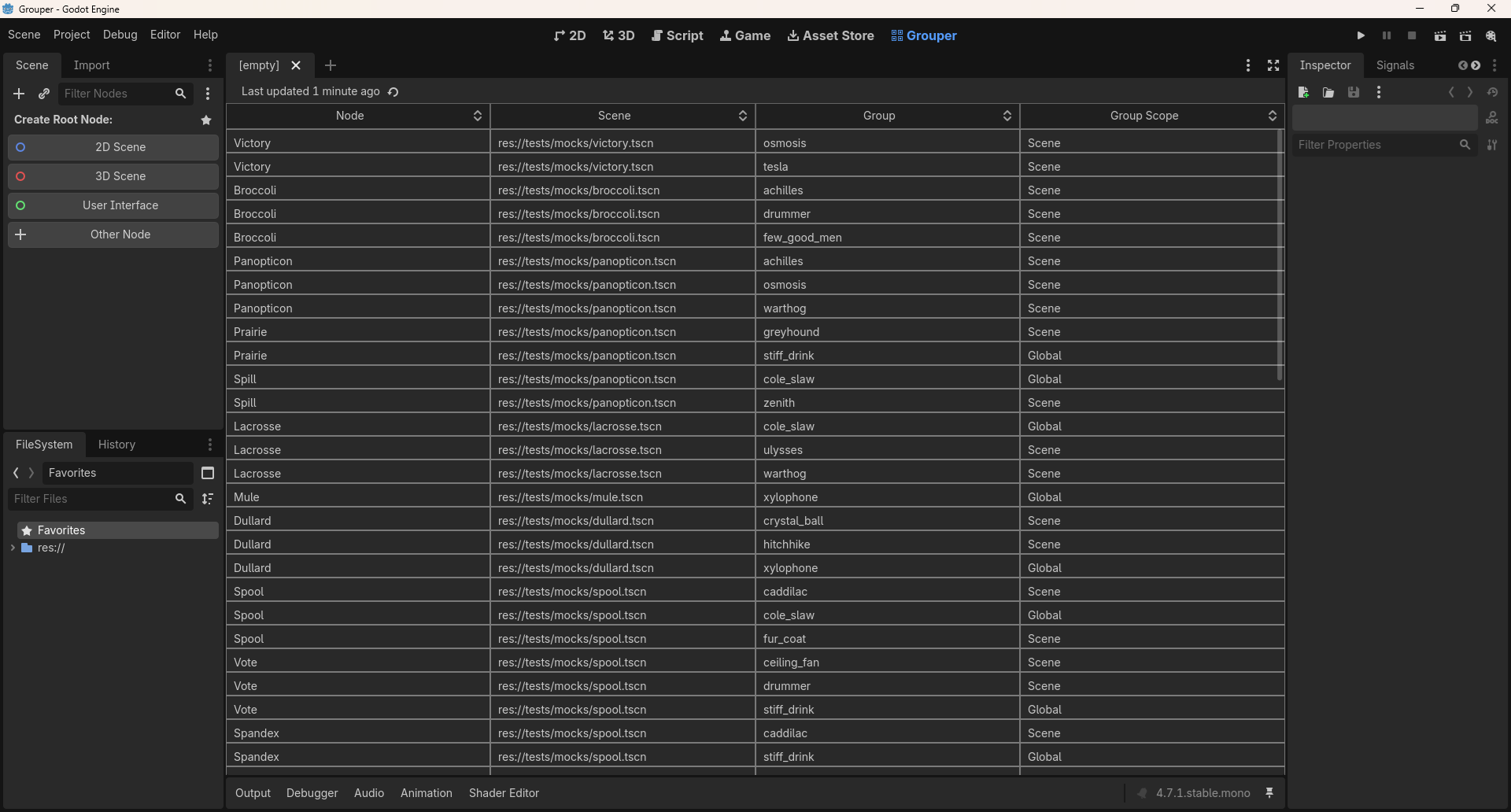
Task: Sort table by Scene column
Action: coord(623,116)
